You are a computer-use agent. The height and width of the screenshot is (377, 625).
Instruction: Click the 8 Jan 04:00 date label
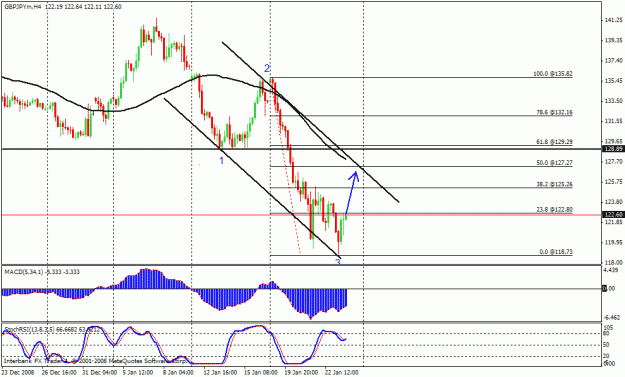click(178, 373)
